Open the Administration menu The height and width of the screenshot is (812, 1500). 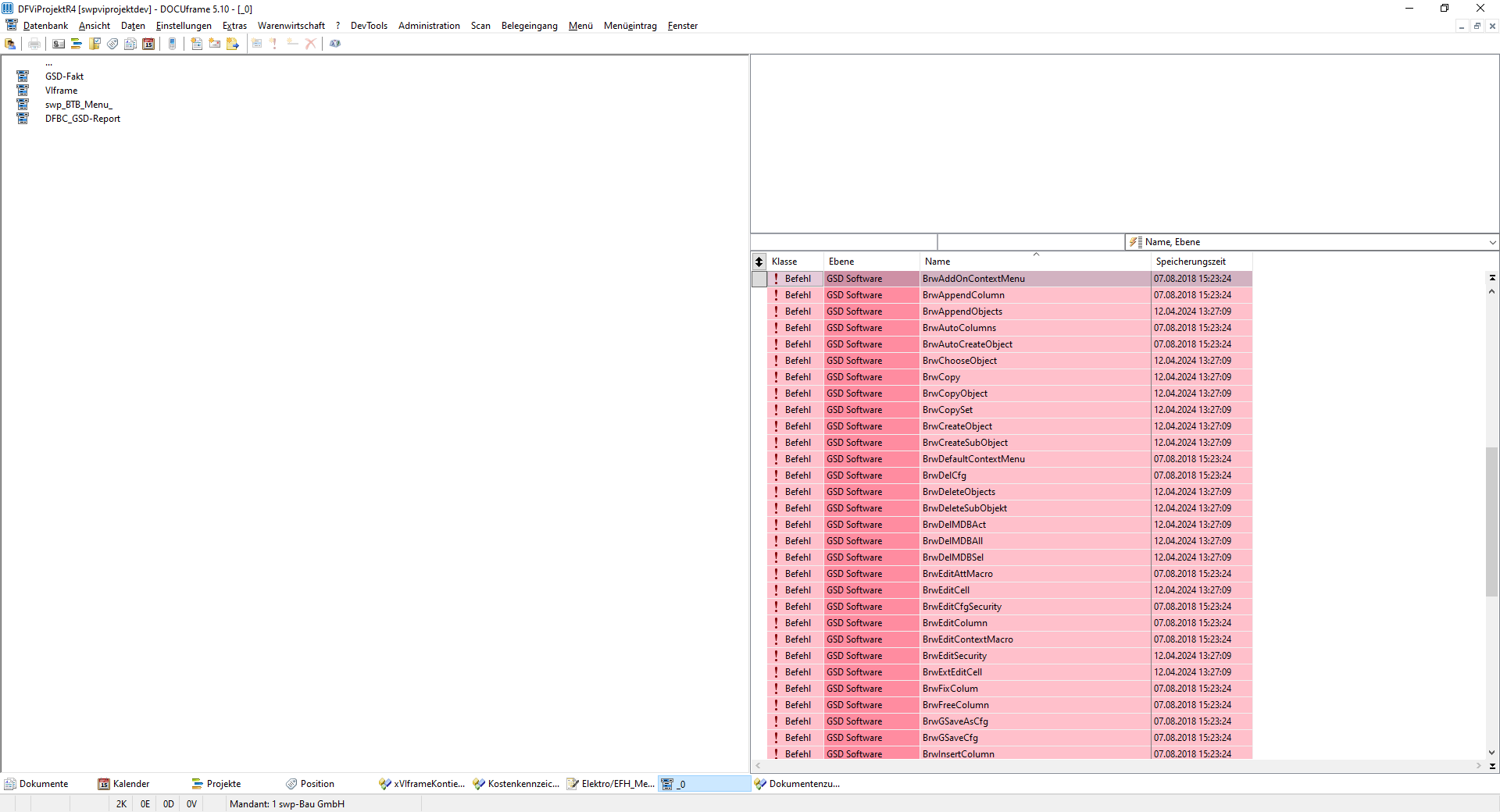click(x=429, y=26)
